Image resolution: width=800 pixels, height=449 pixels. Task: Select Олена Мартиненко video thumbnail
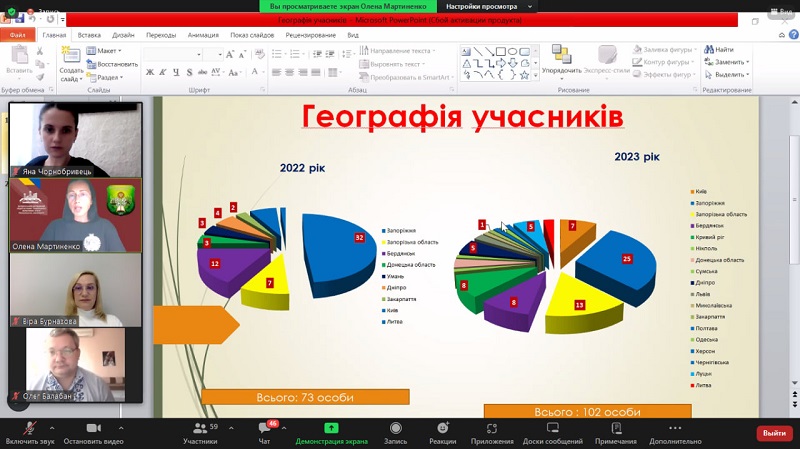(x=76, y=215)
